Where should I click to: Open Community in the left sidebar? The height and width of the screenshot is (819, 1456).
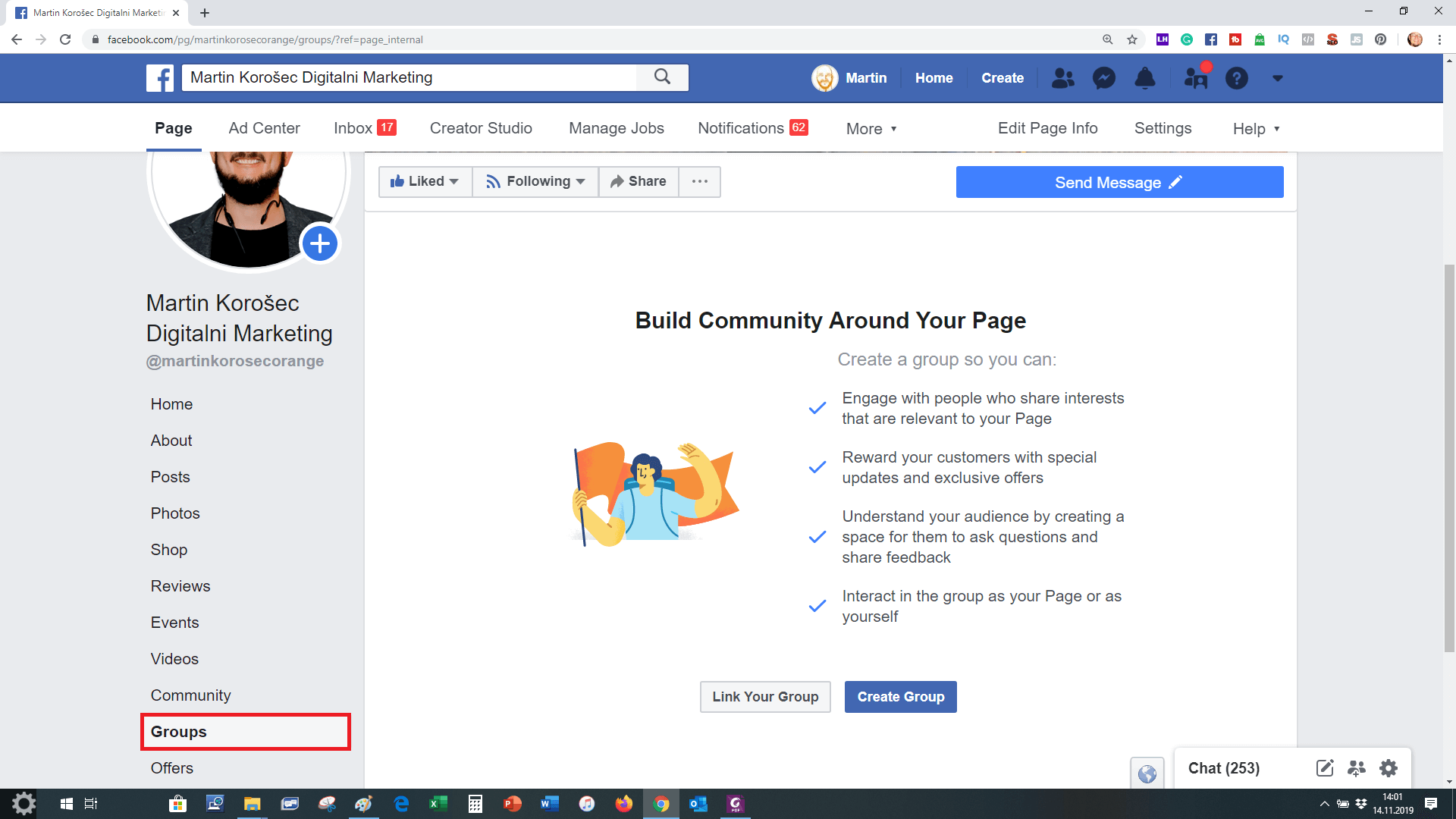pyautogui.click(x=190, y=695)
